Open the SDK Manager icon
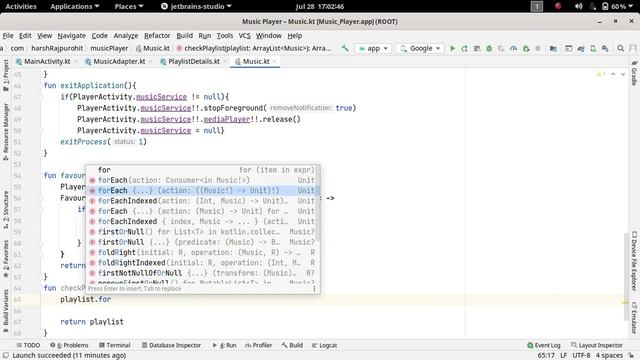Screen dimensions: 640x360 pyautogui.click(x=605, y=48)
